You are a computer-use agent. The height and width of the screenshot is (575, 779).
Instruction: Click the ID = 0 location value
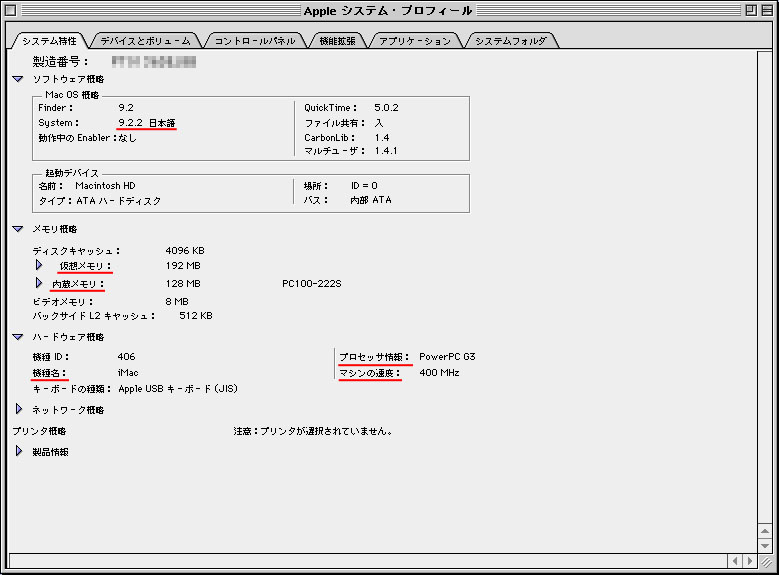[364, 186]
